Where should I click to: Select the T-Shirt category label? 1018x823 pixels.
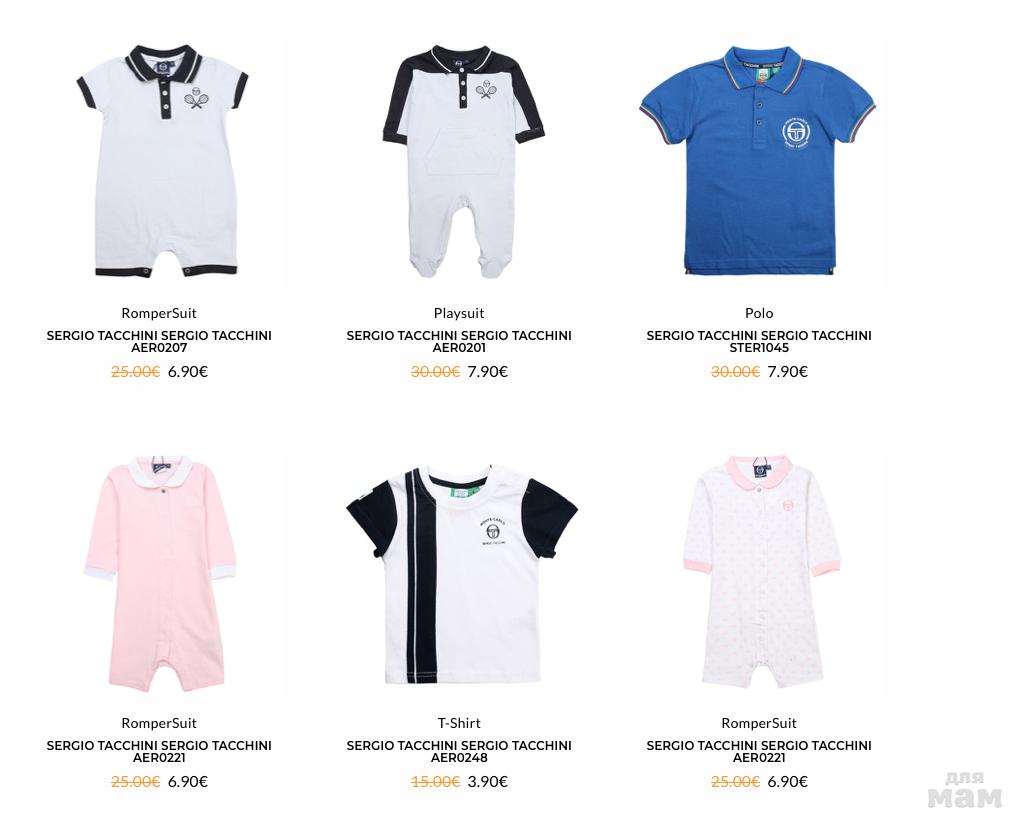(x=459, y=723)
